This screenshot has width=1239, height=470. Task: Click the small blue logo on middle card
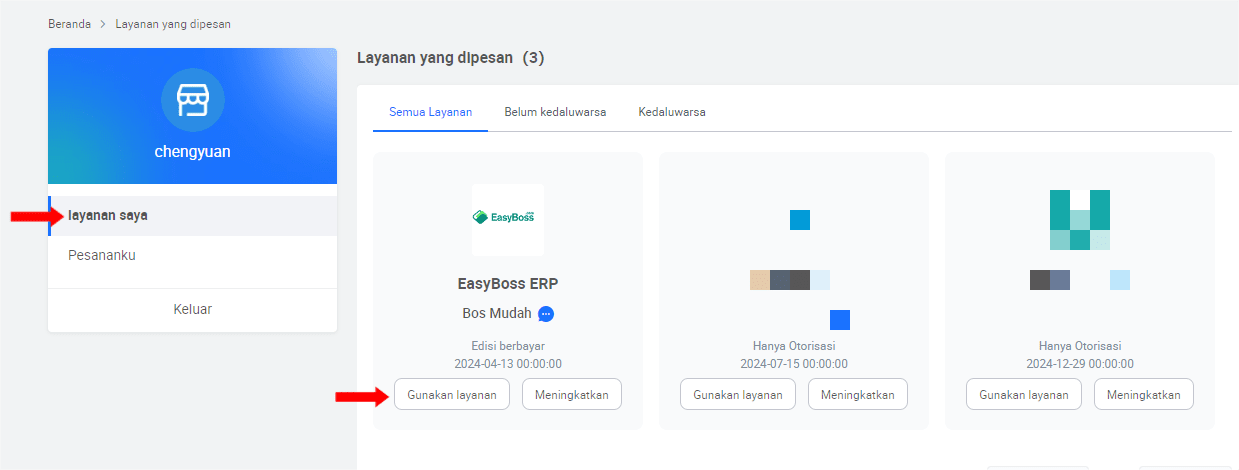799,220
